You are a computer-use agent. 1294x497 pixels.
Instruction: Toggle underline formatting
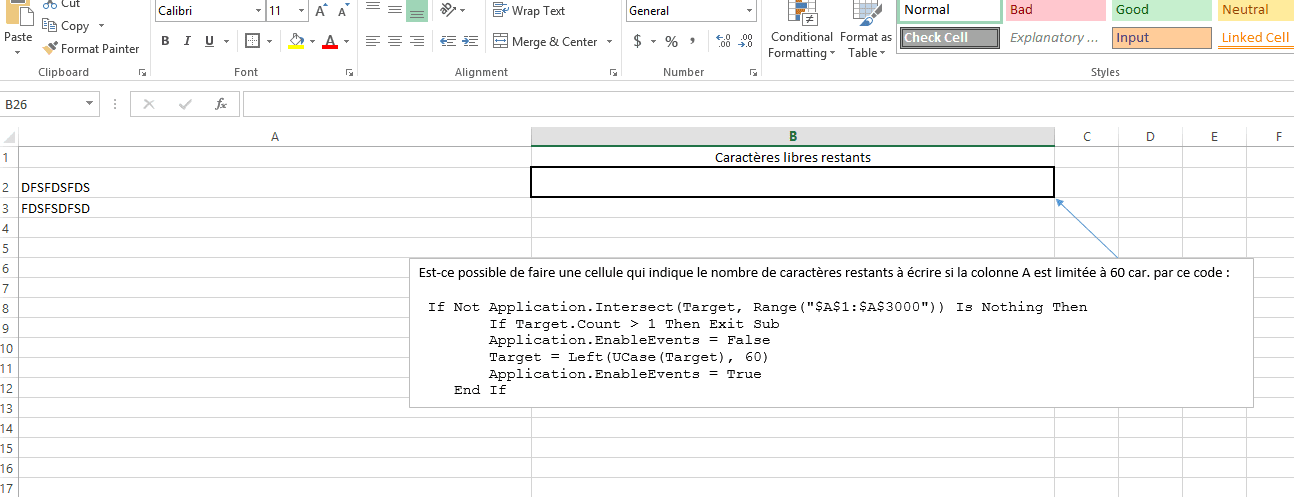click(x=210, y=42)
